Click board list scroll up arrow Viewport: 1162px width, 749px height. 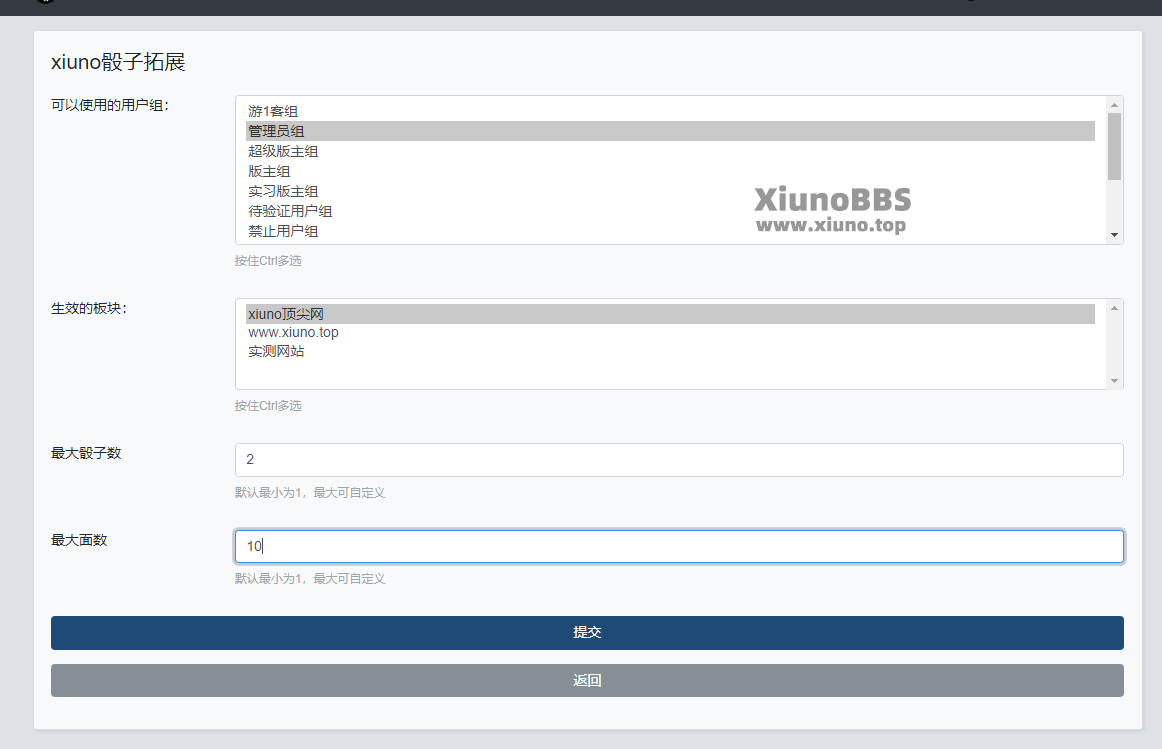point(1114,307)
